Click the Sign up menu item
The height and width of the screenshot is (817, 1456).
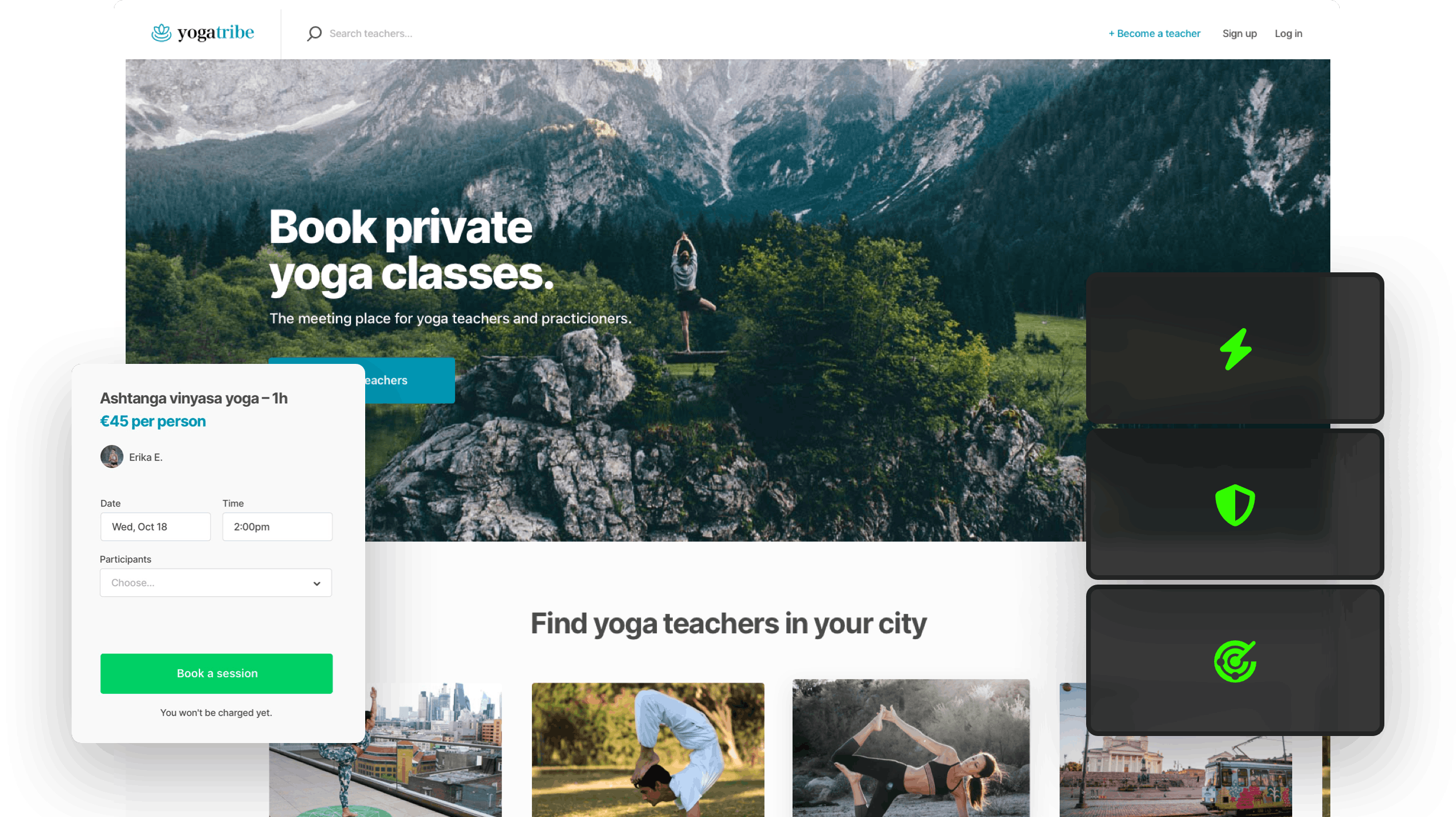pyautogui.click(x=1237, y=33)
